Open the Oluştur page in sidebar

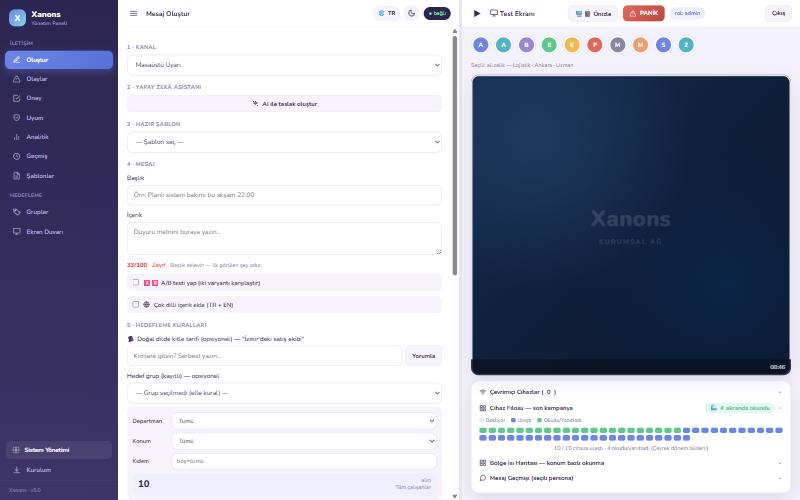[59, 60]
